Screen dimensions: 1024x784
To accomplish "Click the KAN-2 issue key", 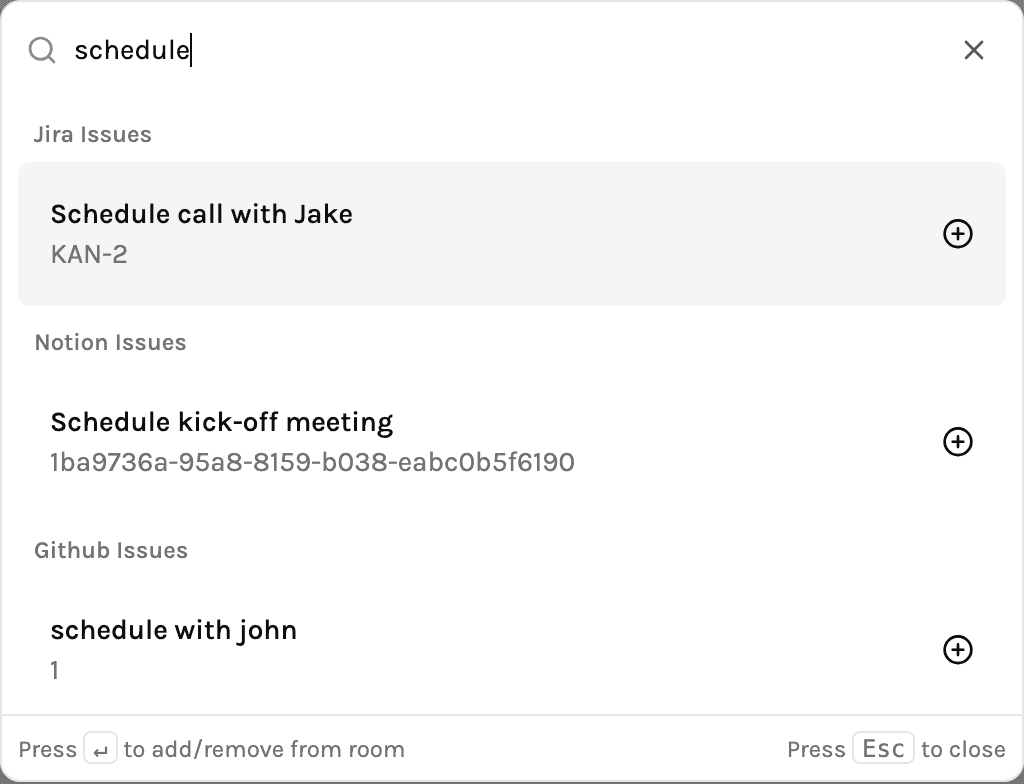I will (x=89, y=255).
